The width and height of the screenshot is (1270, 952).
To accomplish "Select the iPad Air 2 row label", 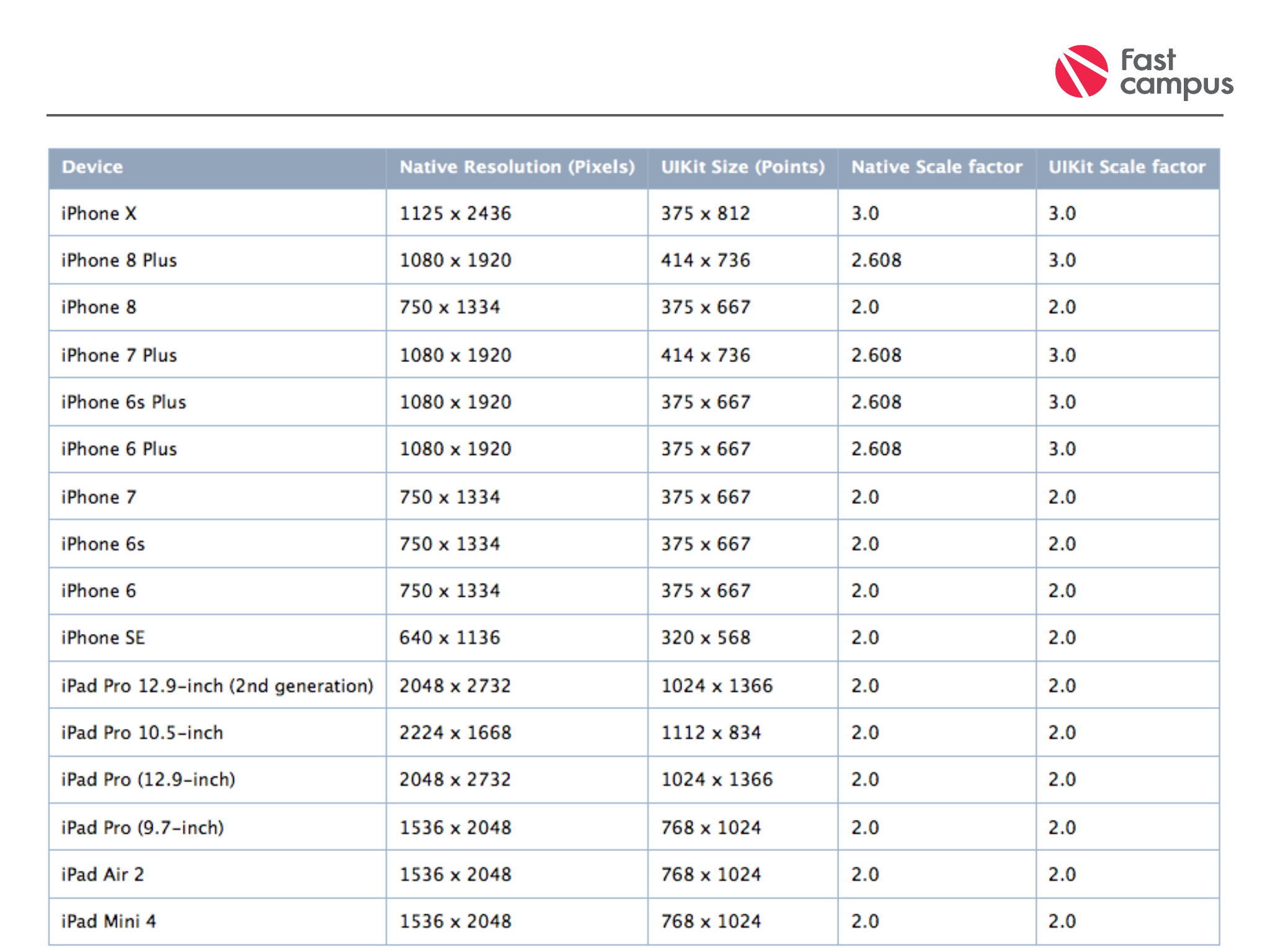I will click(102, 875).
